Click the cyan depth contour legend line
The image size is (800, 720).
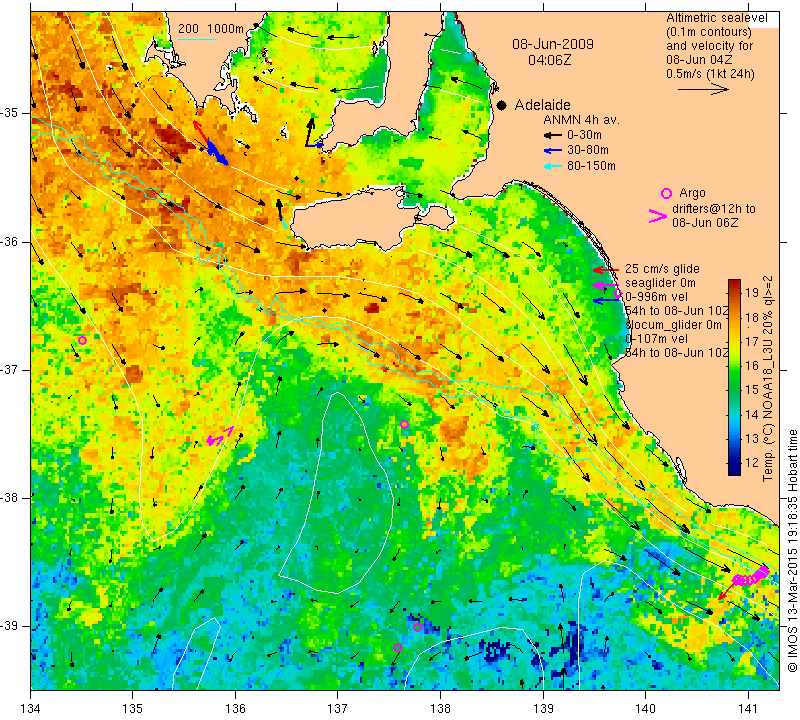click(x=197, y=39)
